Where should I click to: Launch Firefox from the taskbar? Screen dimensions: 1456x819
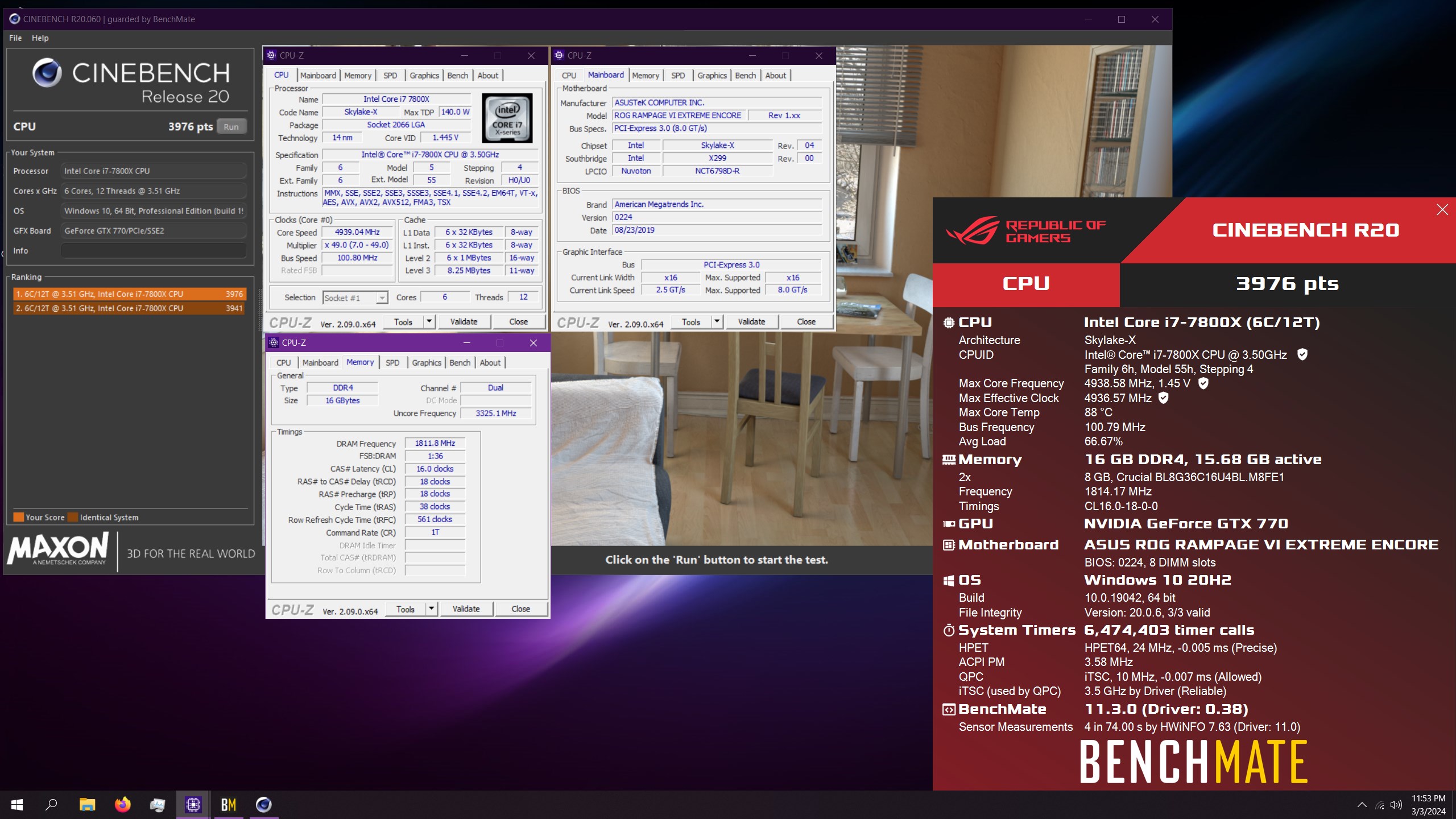122,804
